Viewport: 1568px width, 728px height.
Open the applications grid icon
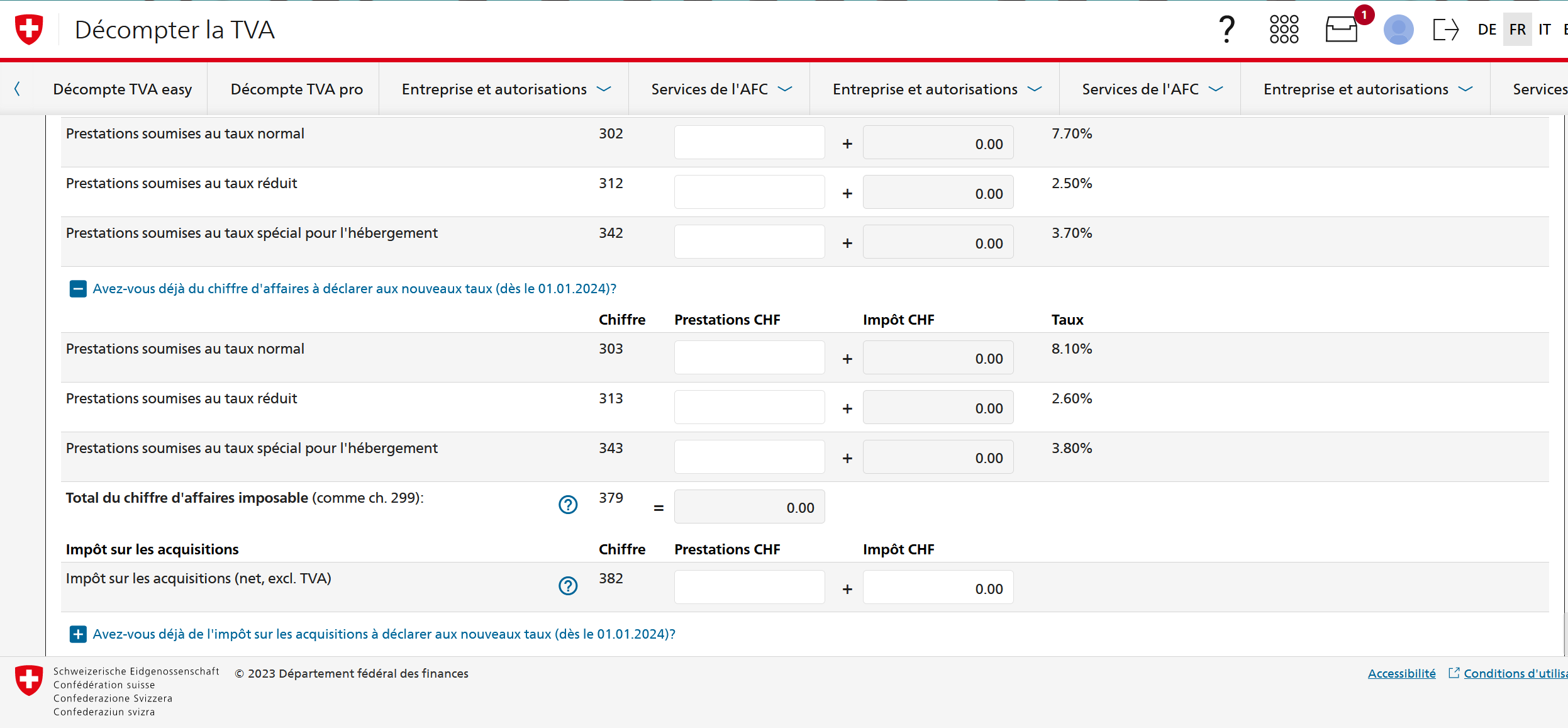tap(1284, 30)
